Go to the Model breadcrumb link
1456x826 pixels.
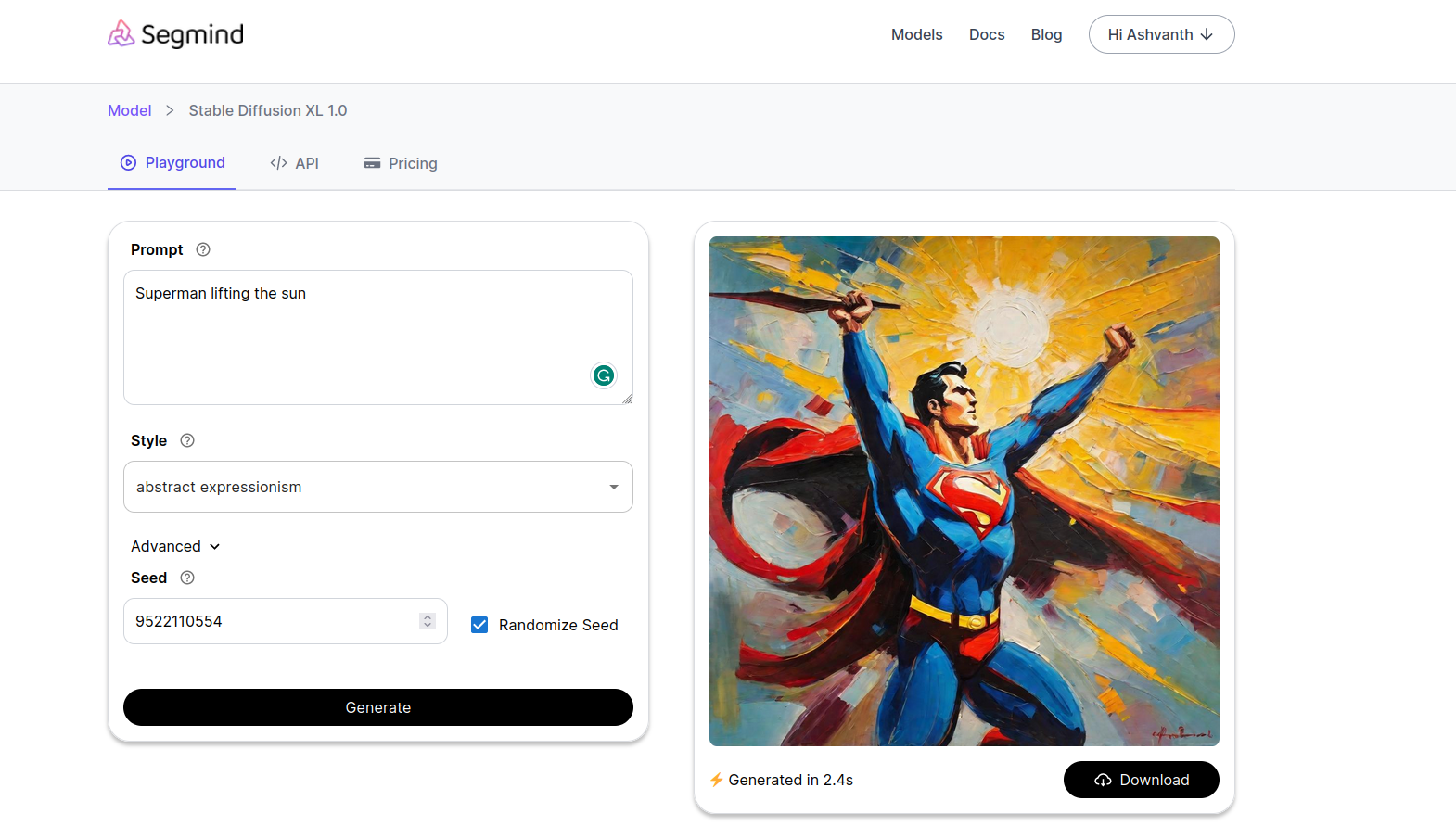point(129,110)
